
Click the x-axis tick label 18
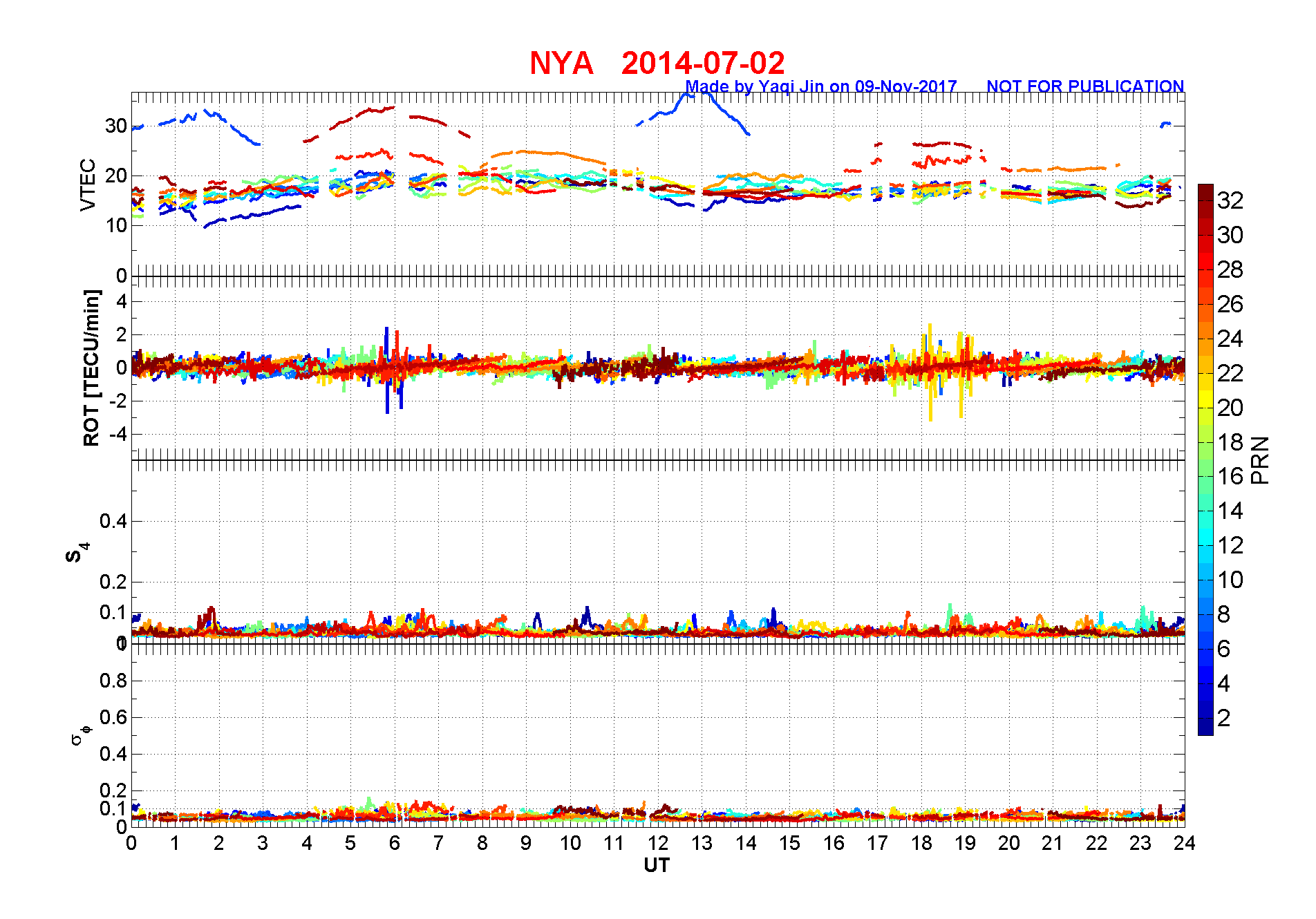(921, 843)
